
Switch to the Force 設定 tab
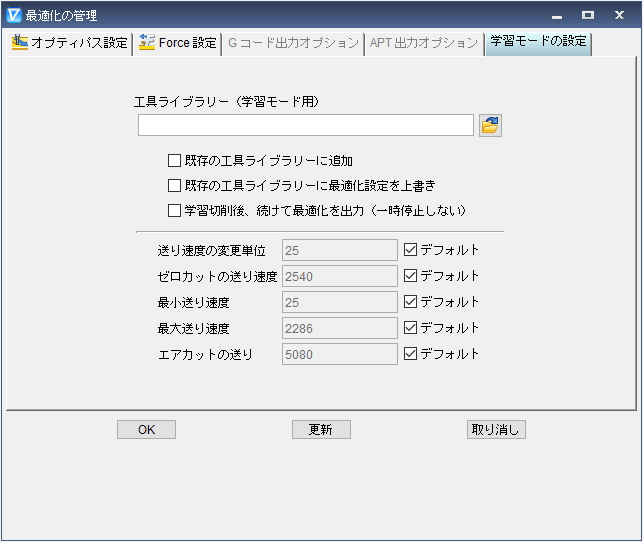[x=178, y=44]
